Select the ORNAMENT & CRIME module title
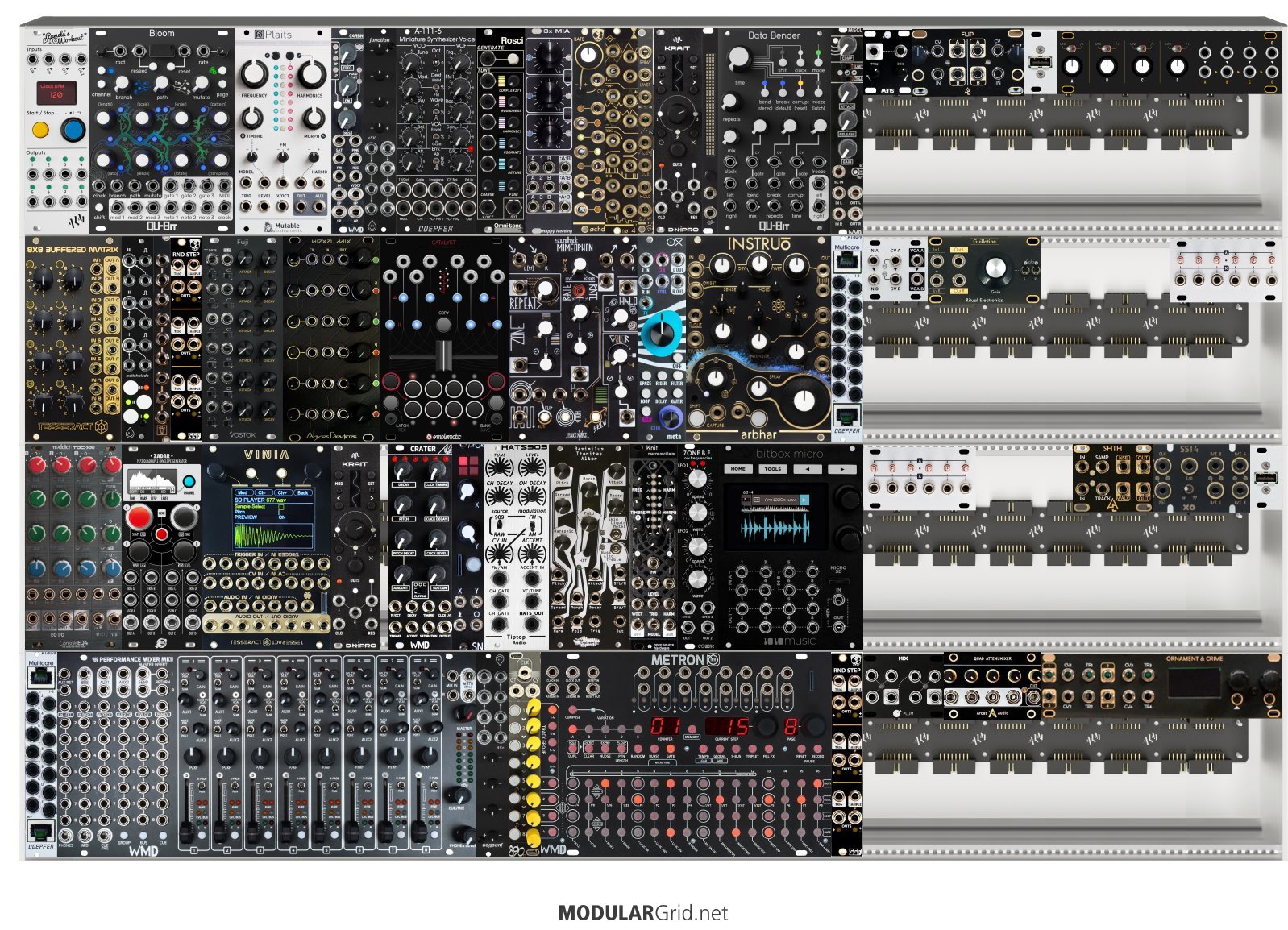Viewport: 1288px width, 930px height. [x=1194, y=658]
